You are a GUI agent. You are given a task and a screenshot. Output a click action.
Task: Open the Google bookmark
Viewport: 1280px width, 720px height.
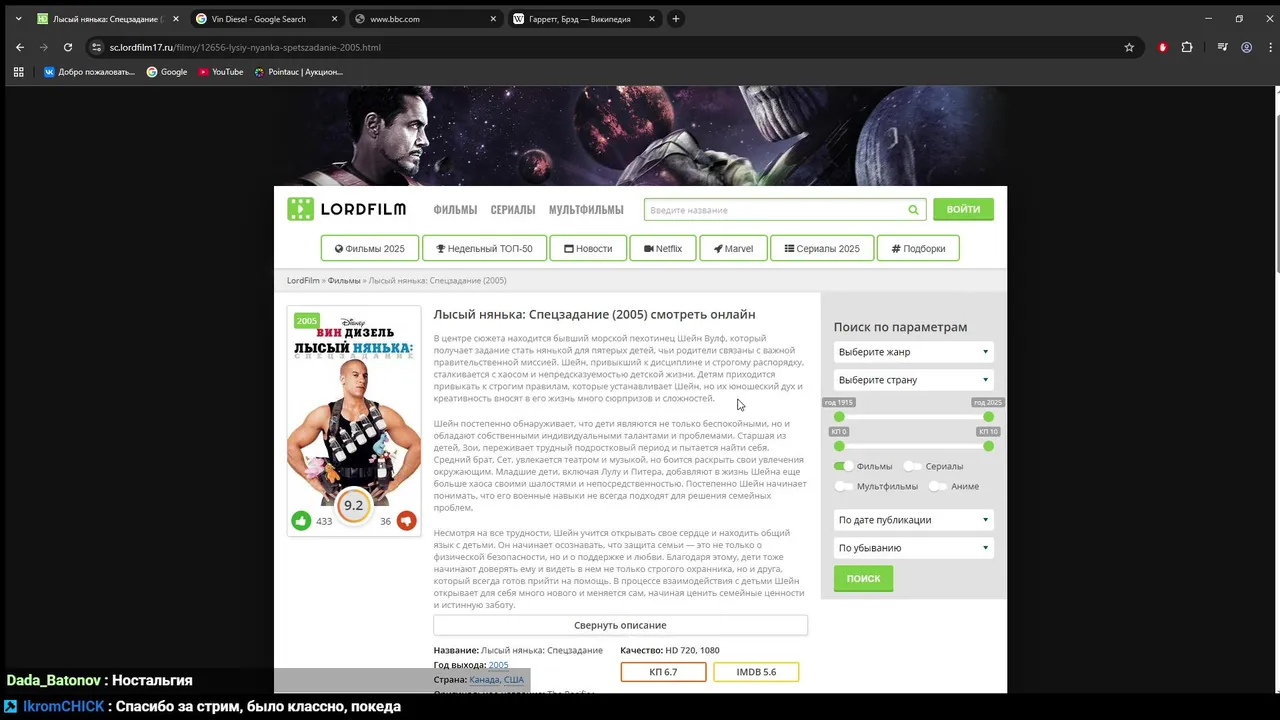pyautogui.click(x=167, y=72)
